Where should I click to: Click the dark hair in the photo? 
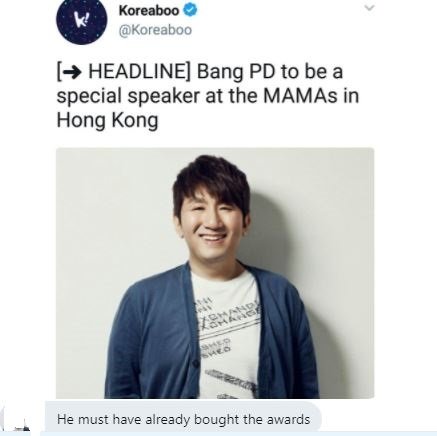[211, 180]
